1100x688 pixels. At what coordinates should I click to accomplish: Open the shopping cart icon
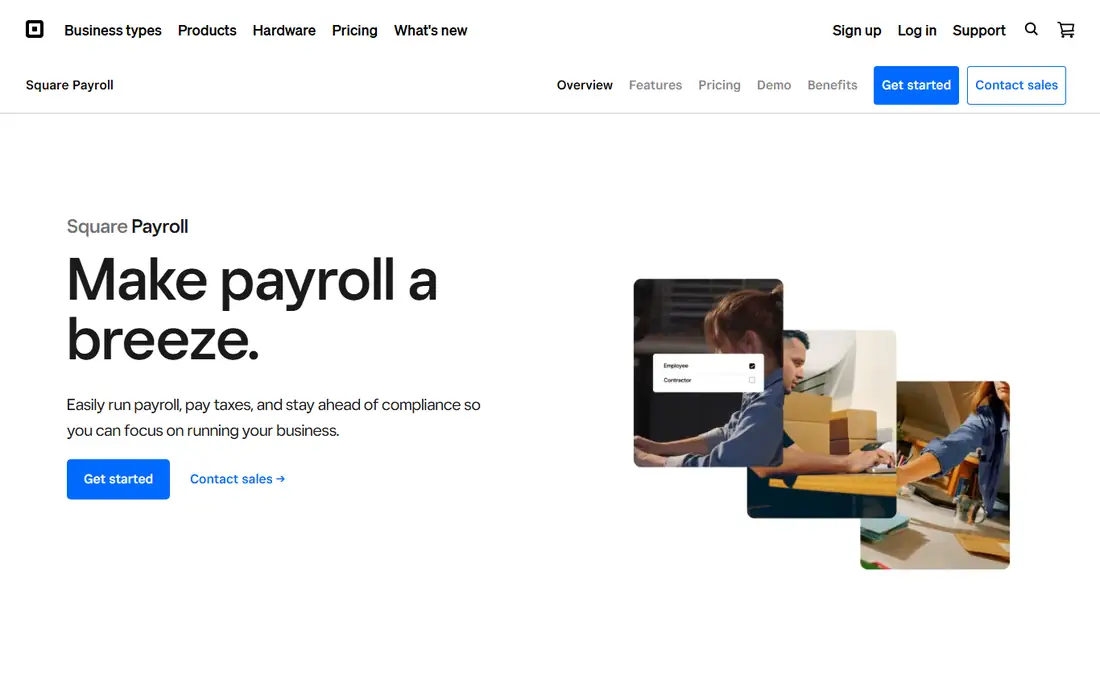click(1066, 29)
